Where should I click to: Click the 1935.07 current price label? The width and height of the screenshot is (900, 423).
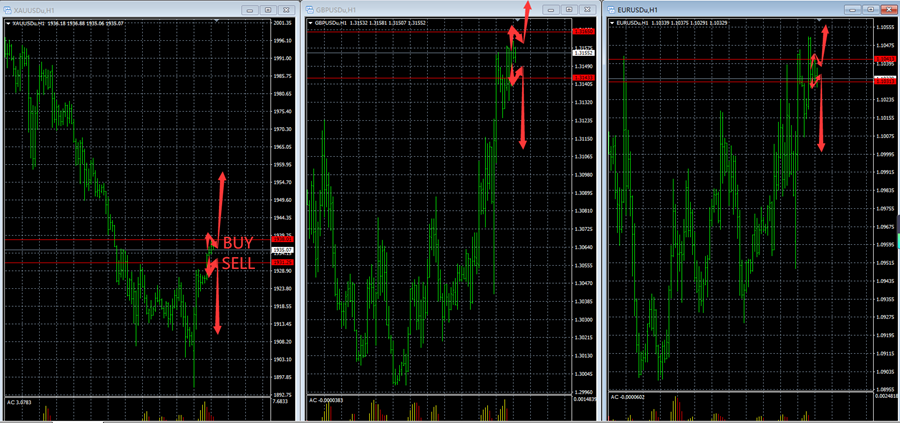pyautogui.click(x=281, y=251)
